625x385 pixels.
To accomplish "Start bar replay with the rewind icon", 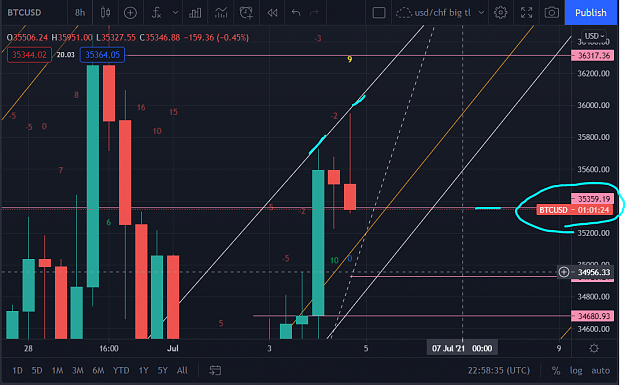I will click(272, 13).
